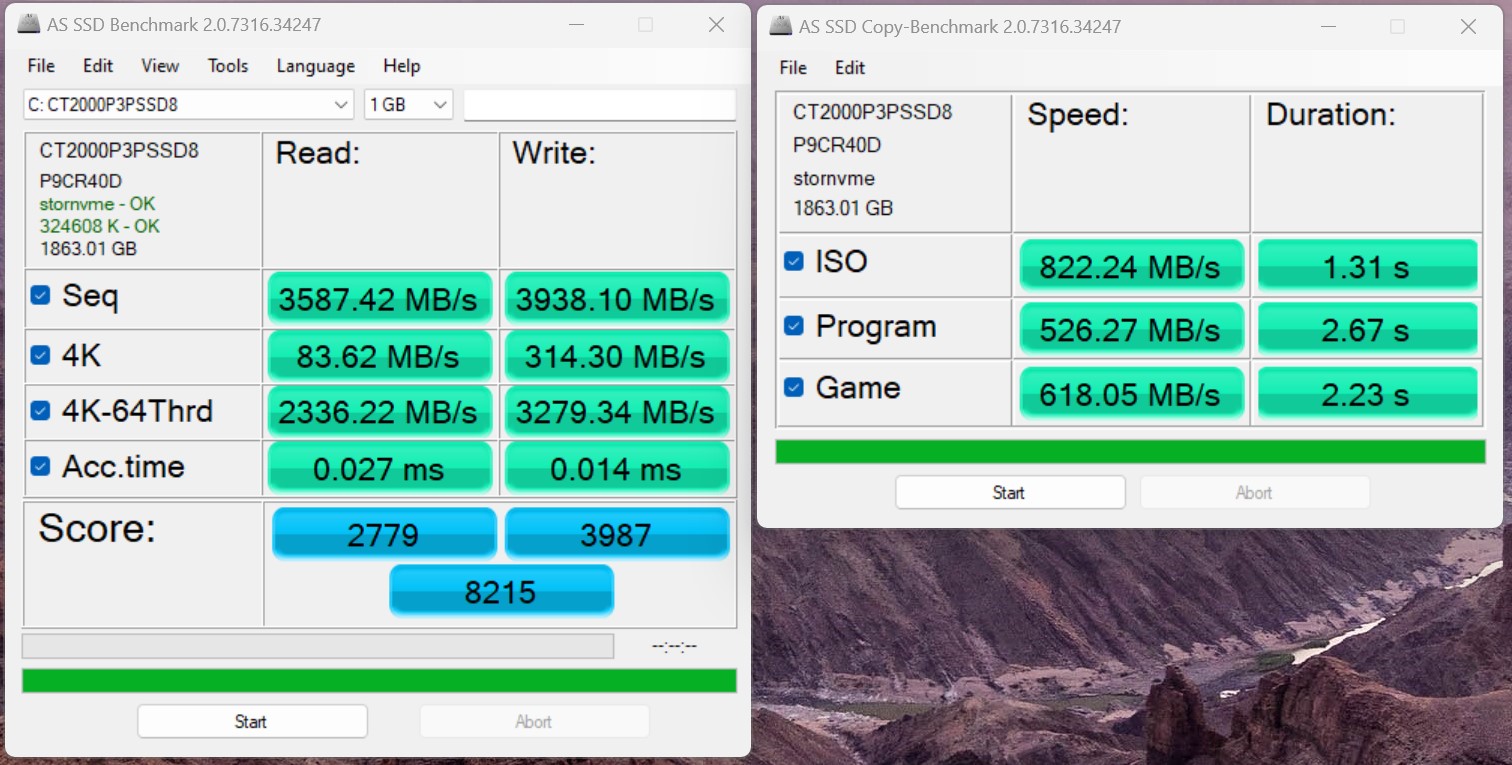Open Edit menu in AS SSD Benchmark
Image resolution: width=1512 pixels, height=765 pixels.
tap(98, 66)
